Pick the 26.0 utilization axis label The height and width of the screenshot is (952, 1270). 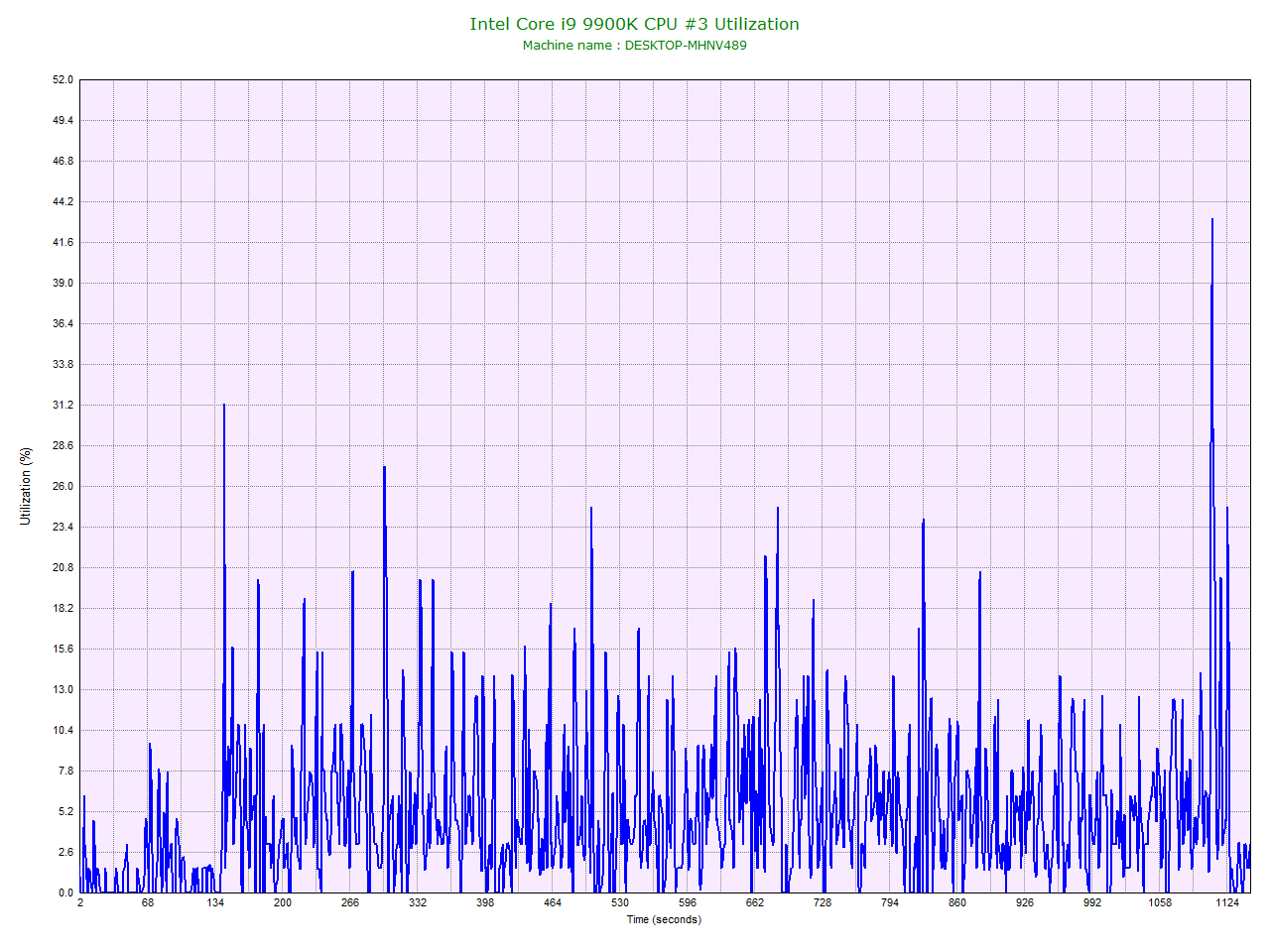point(63,486)
